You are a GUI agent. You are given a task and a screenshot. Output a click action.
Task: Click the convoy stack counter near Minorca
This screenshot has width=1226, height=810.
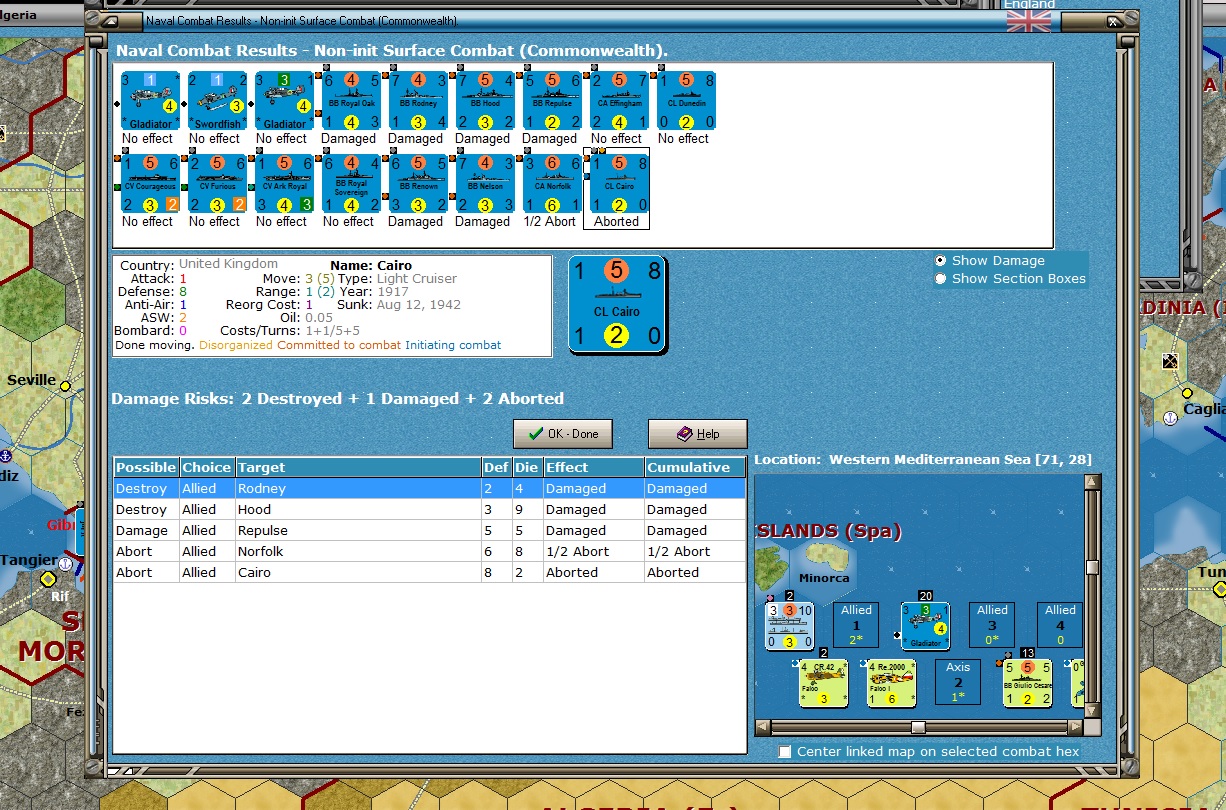pos(790,626)
